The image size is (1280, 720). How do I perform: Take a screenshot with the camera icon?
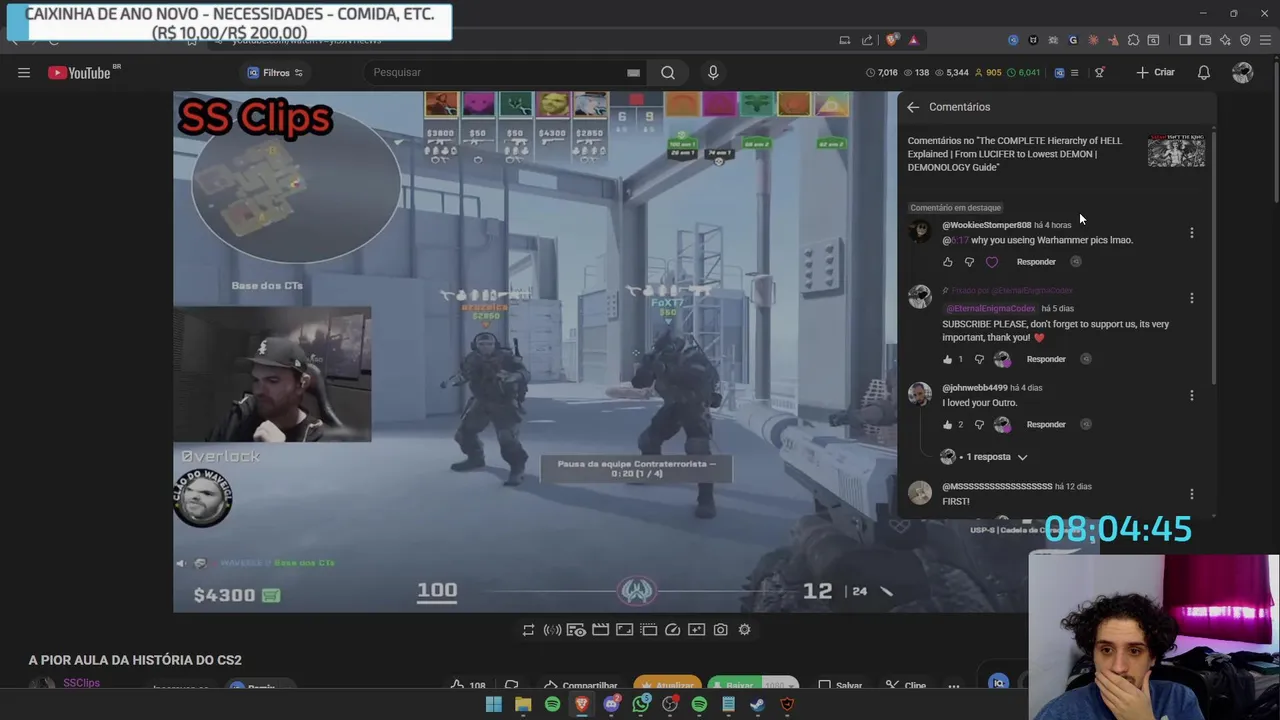[x=720, y=630]
